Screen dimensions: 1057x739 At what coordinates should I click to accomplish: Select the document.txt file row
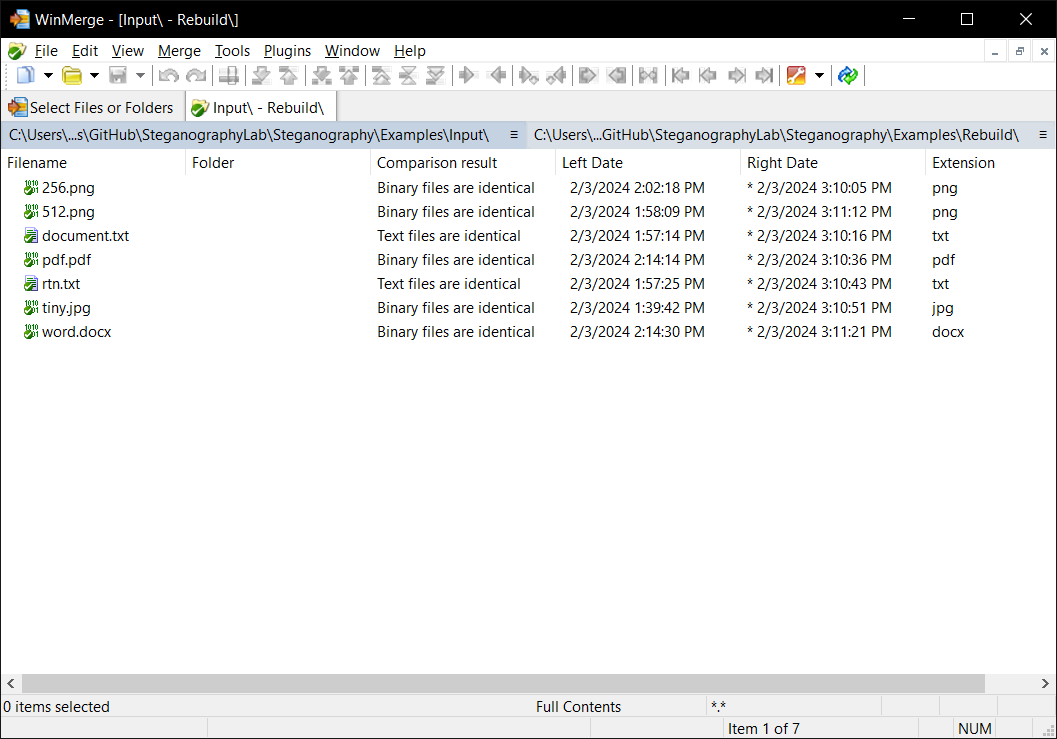click(x=528, y=236)
